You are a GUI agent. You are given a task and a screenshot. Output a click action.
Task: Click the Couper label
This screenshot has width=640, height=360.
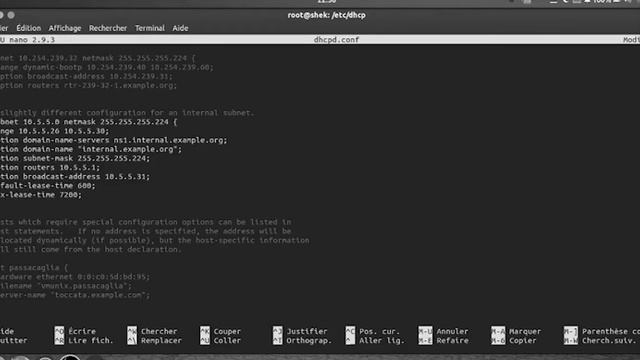tap(227, 331)
